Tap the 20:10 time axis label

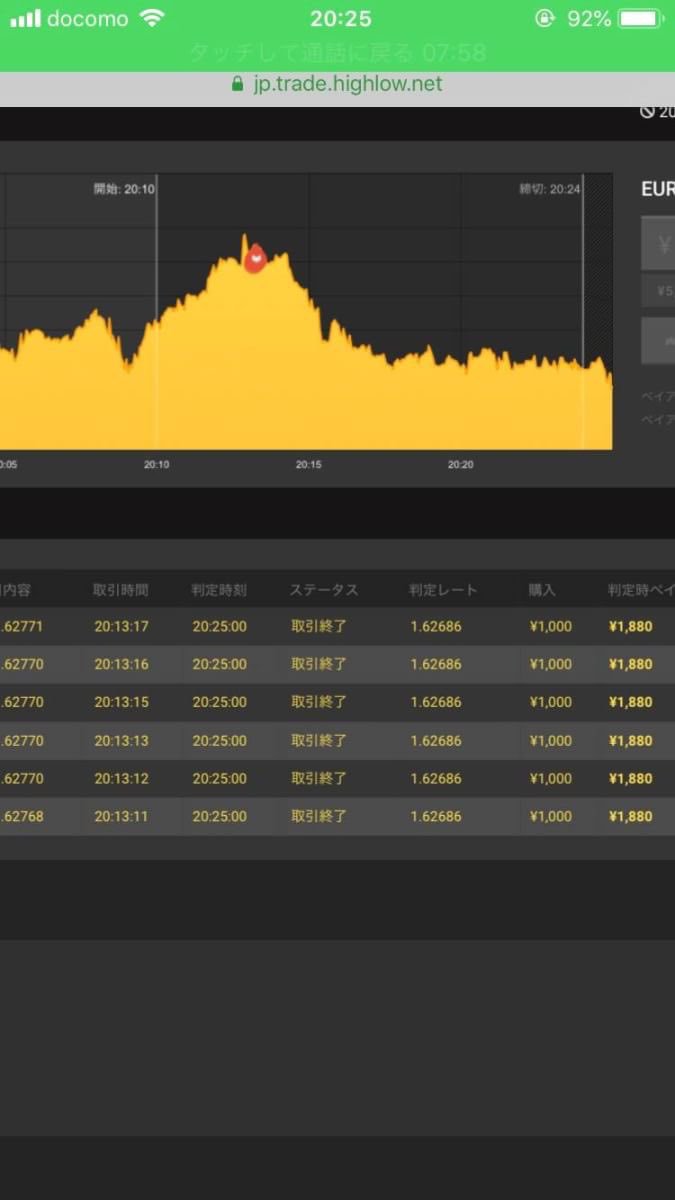(x=157, y=464)
